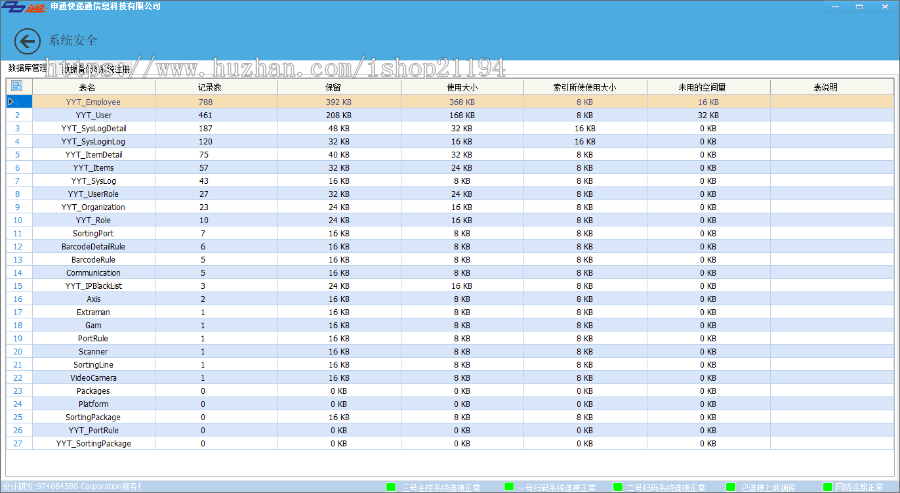
Task: Click the back arrow button
Action: [x=27, y=41]
